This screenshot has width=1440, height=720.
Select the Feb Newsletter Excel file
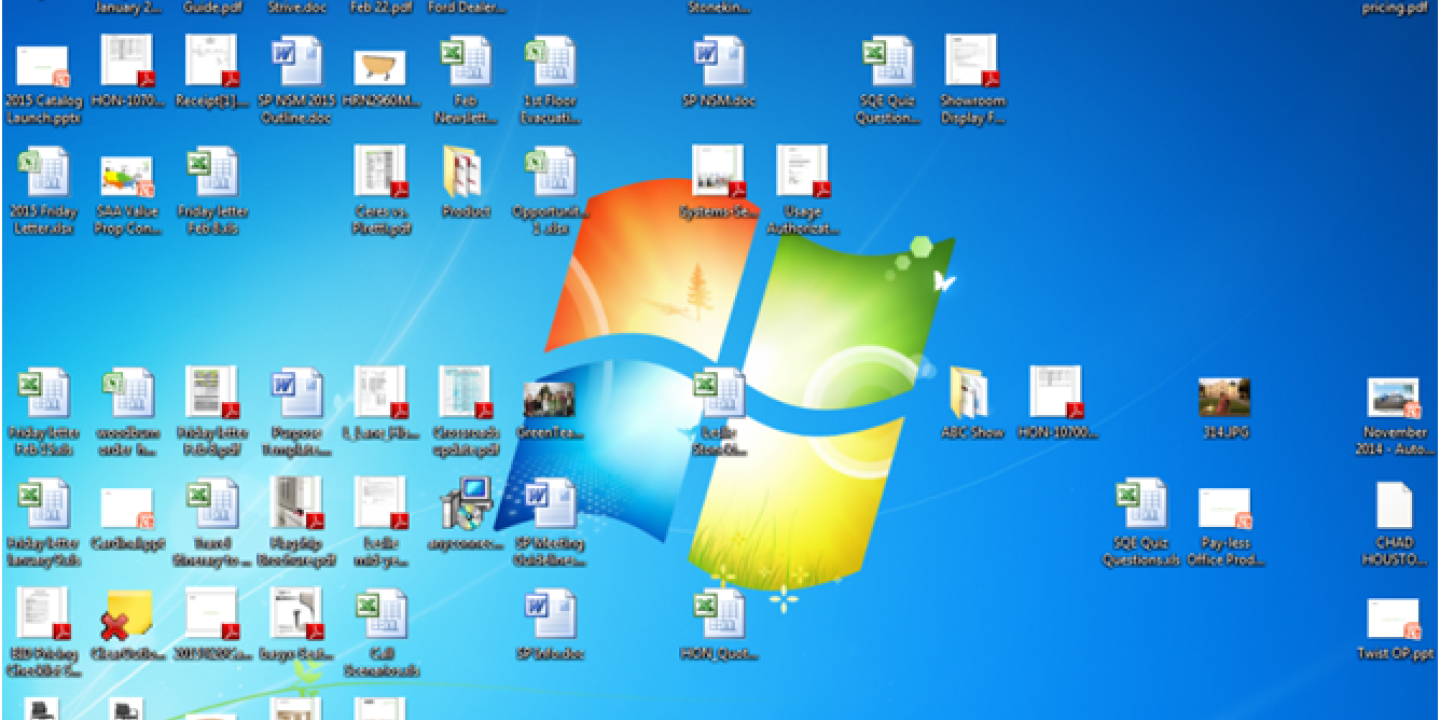click(x=465, y=63)
